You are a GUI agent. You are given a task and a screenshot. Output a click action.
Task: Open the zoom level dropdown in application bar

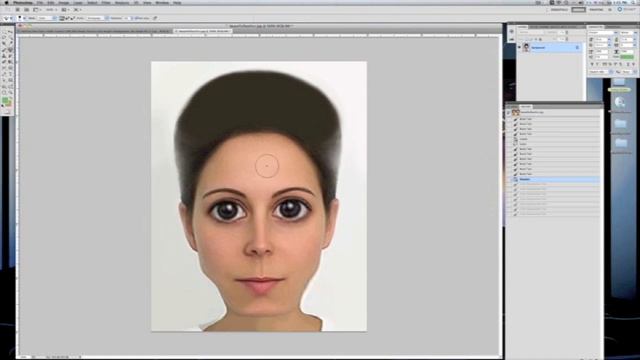[x=51, y=10]
